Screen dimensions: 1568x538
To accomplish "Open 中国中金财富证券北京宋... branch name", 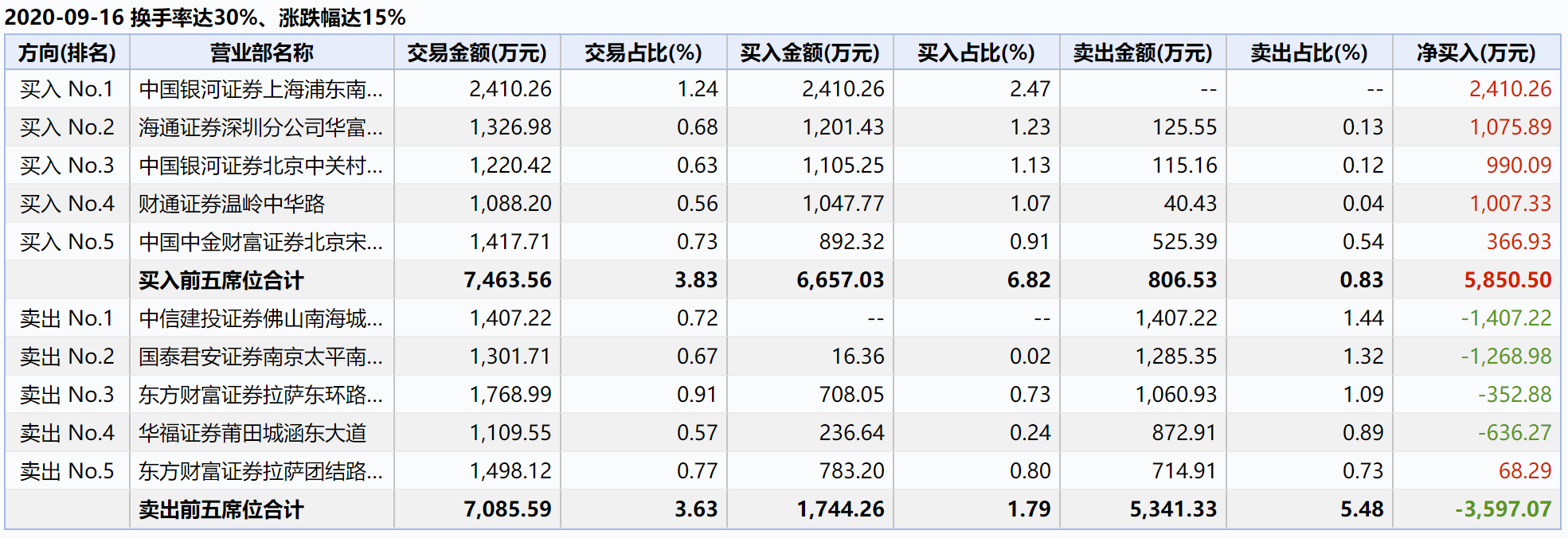I will 261,242.
